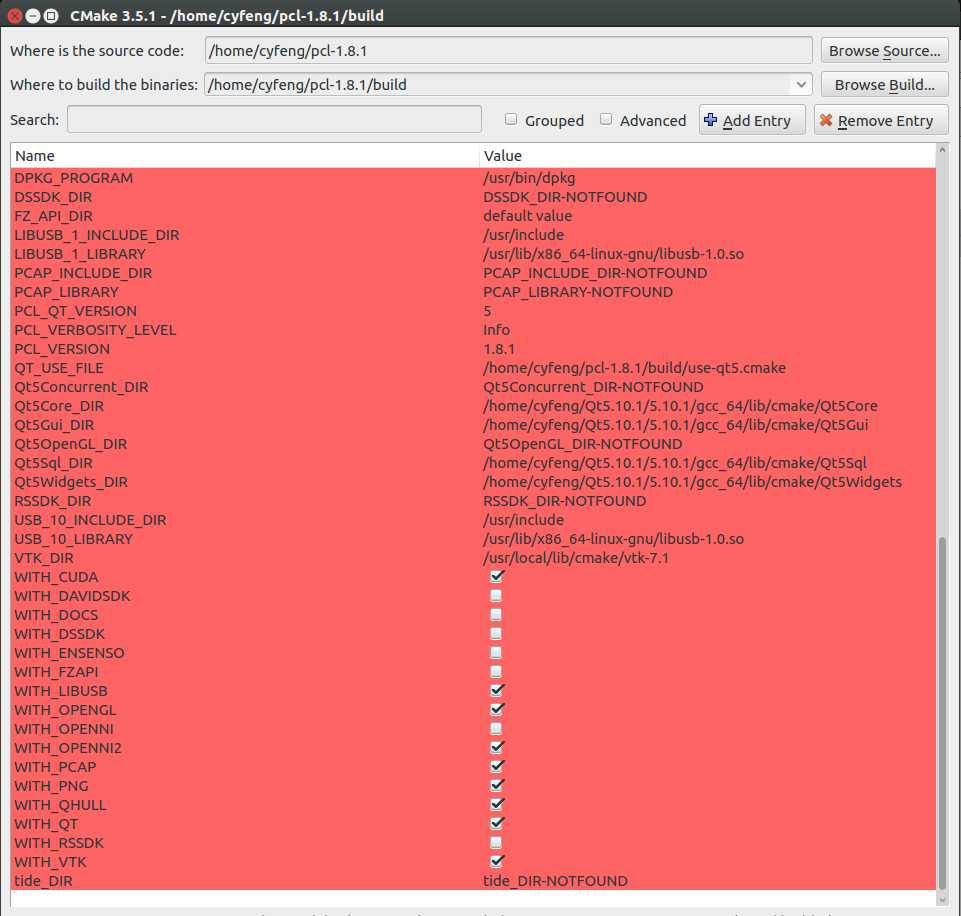
Task: Check WITH_ENSENSO option
Action: (496, 653)
